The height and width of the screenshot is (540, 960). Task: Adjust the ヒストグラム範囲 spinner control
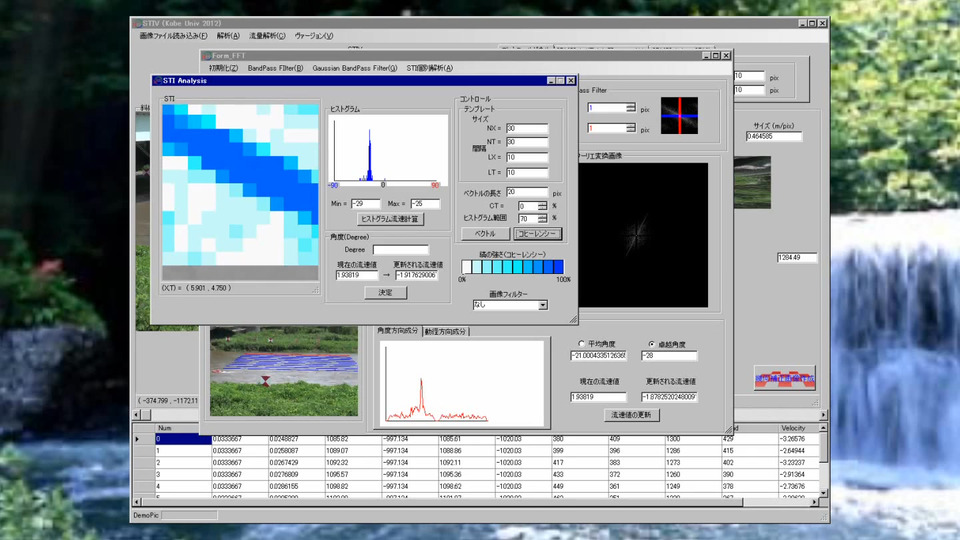542,218
